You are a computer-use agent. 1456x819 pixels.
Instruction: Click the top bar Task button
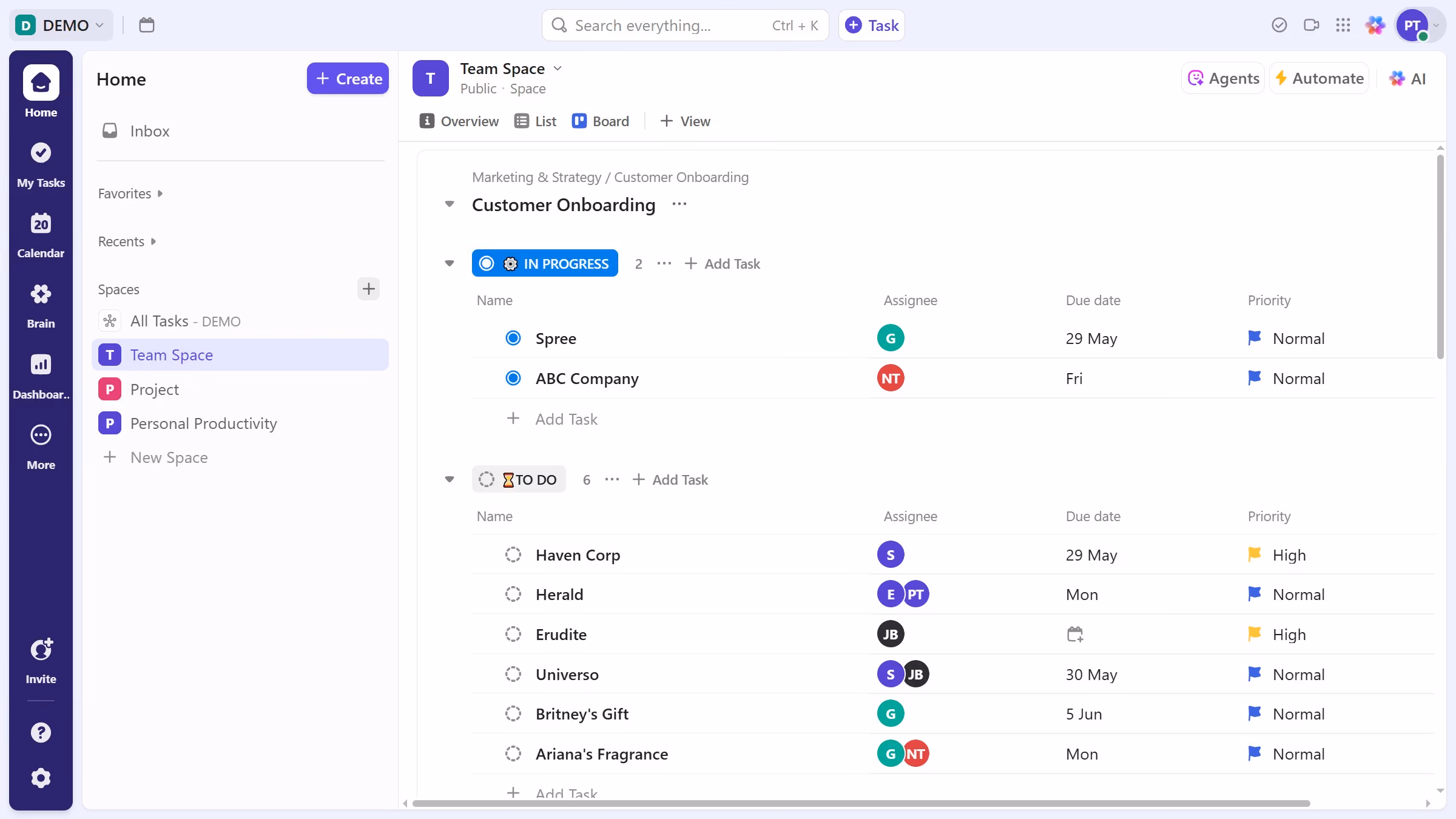pos(872,25)
